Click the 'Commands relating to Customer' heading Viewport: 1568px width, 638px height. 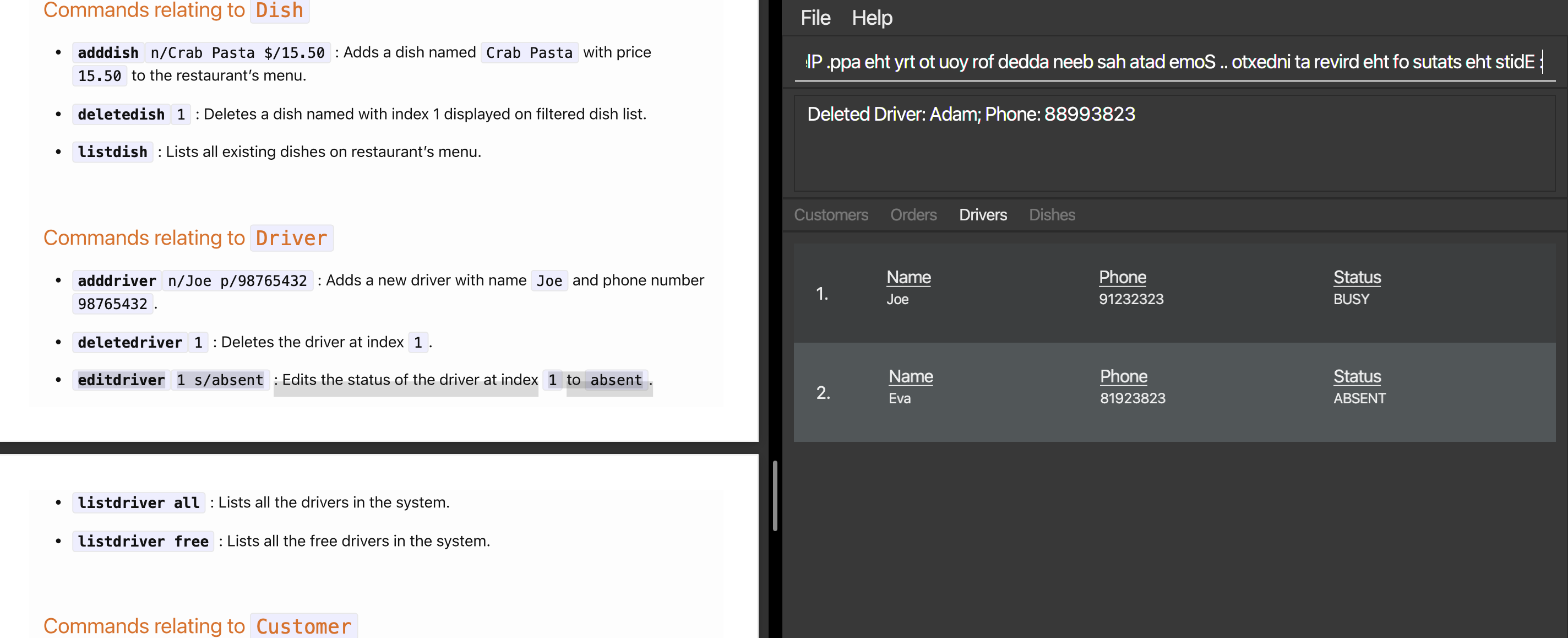[x=200, y=626]
